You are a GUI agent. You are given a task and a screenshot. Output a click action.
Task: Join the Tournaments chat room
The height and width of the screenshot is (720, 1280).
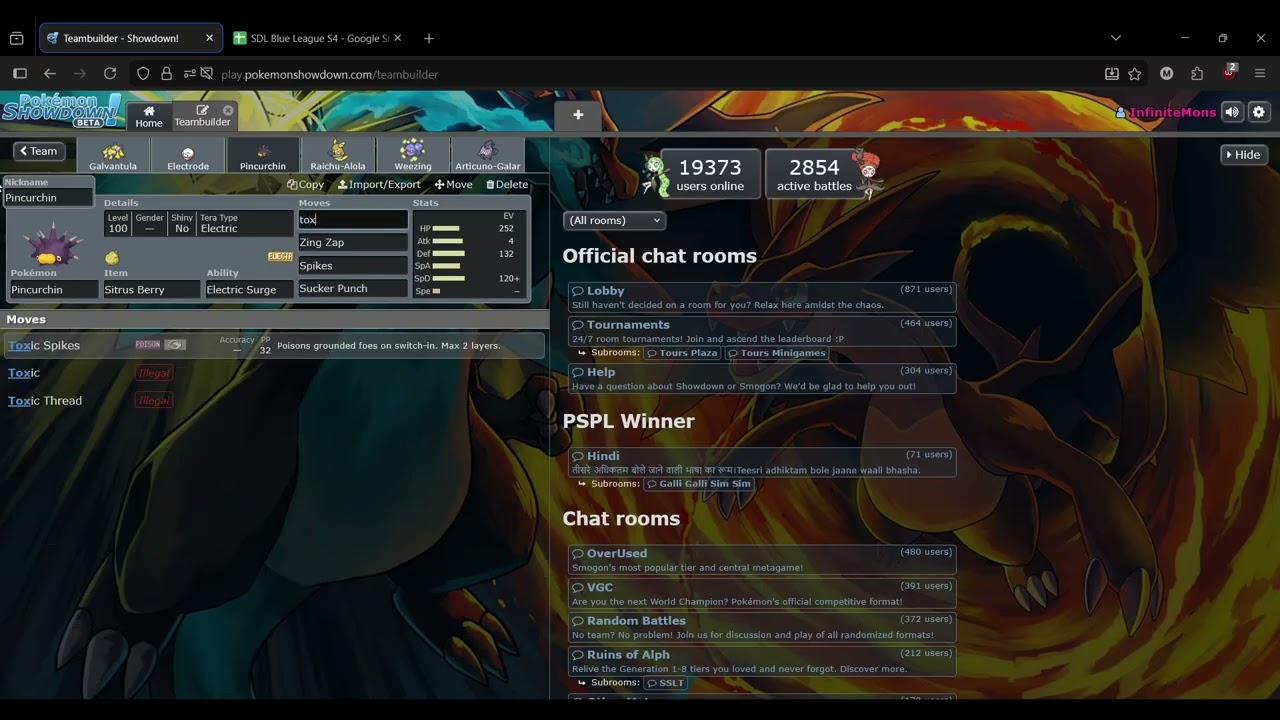(x=762, y=331)
